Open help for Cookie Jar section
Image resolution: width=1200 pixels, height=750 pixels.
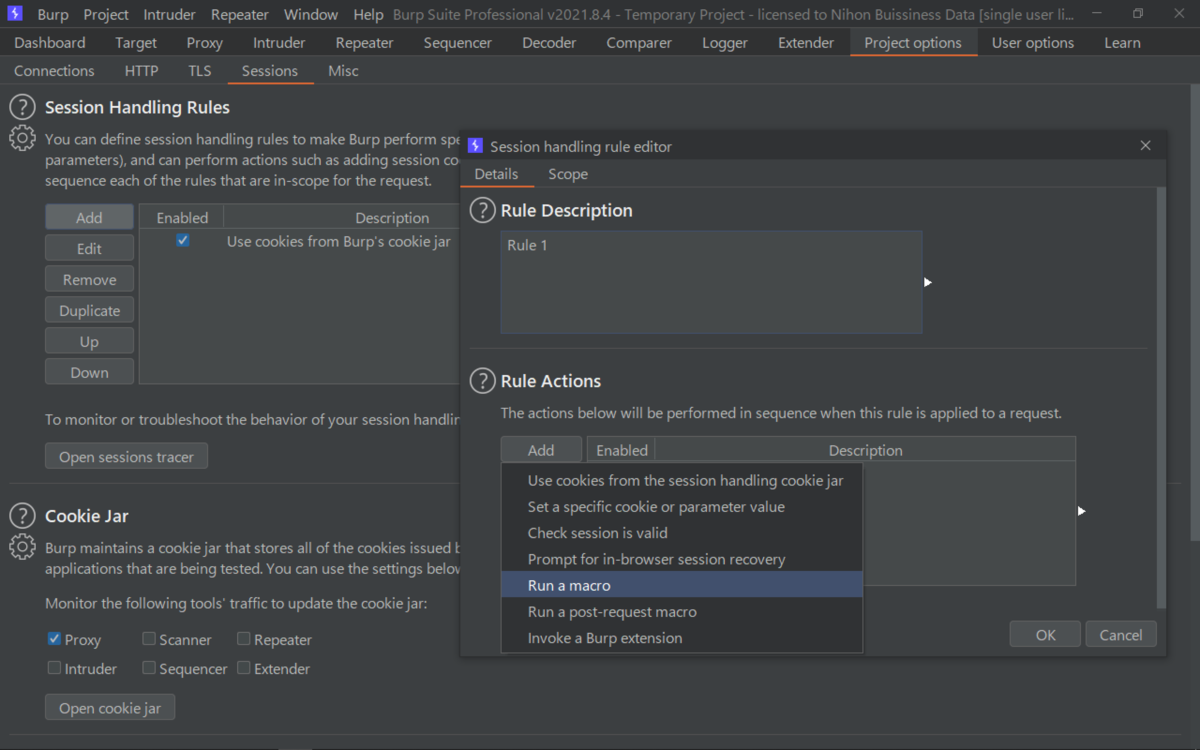[22, 516]
